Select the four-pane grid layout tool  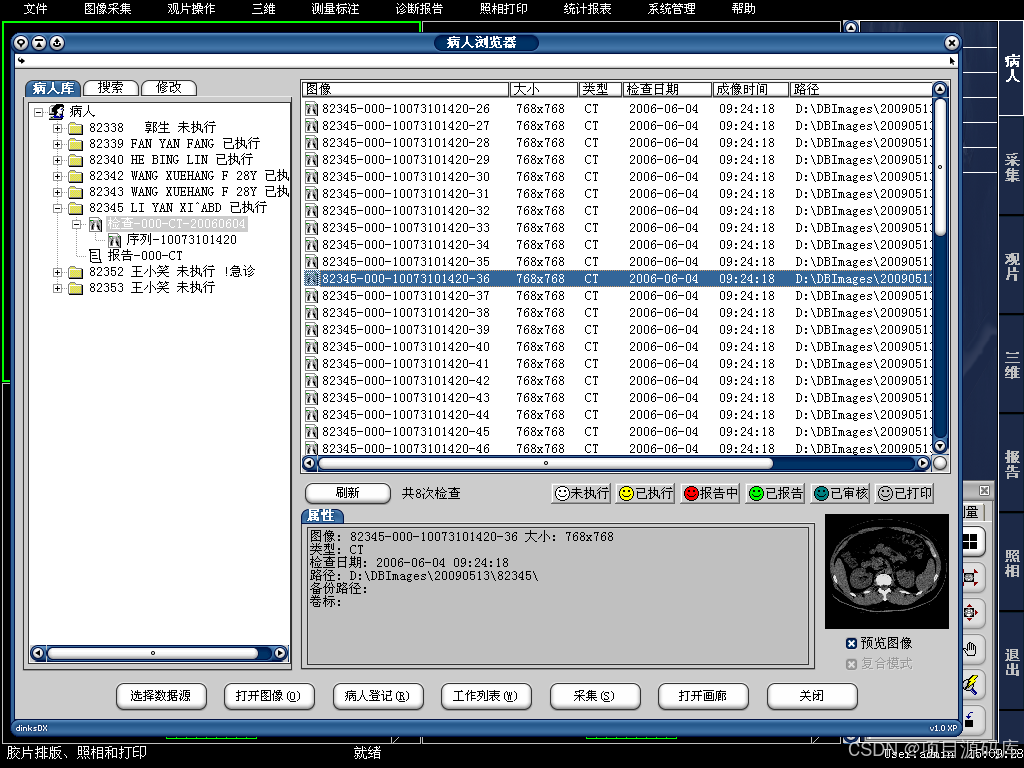coord(970,541)
